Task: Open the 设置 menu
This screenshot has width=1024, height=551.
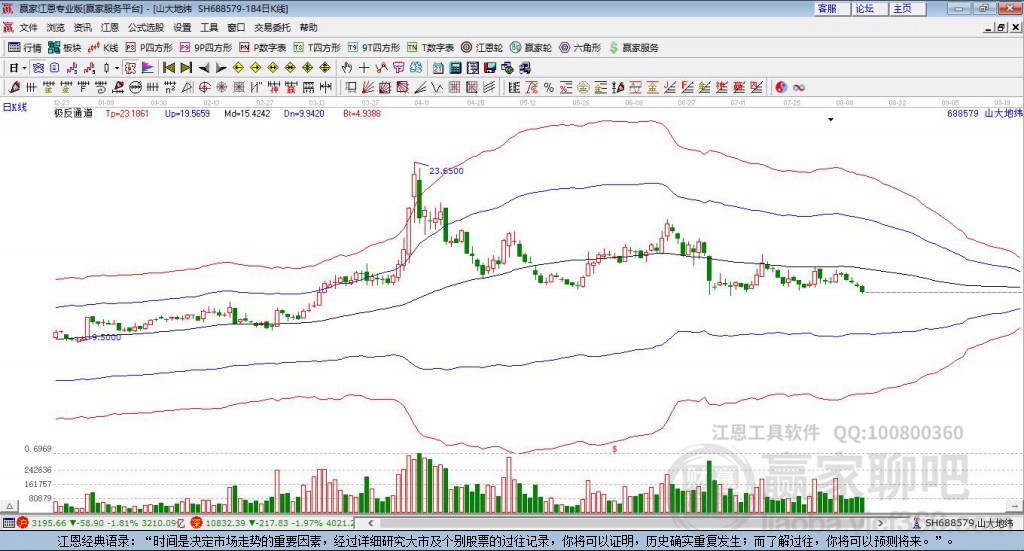Action: (182, 27)
